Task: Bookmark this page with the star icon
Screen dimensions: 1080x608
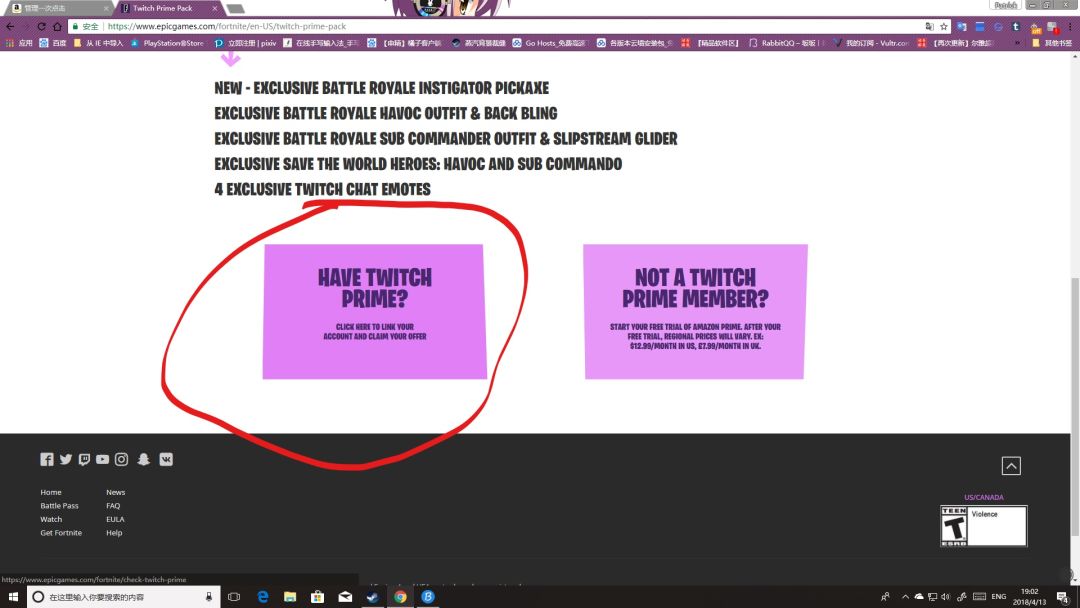Action: click(x=944, y=26)
